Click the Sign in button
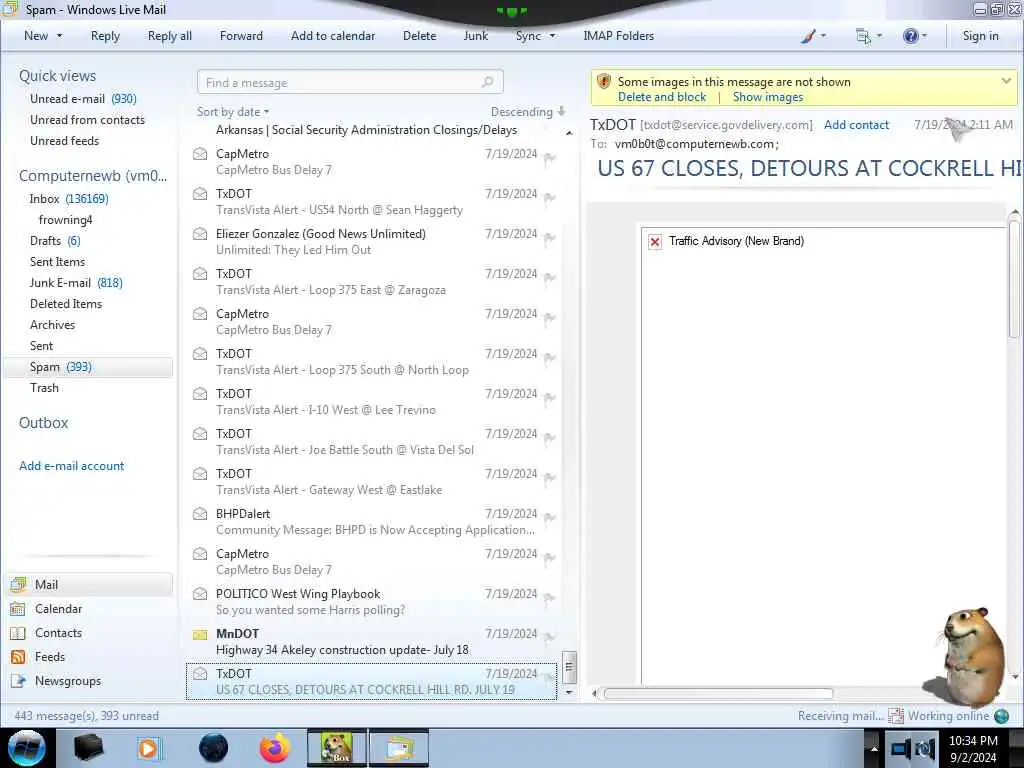The width and height of the screenshot is (1024, 768). [980, 36]
